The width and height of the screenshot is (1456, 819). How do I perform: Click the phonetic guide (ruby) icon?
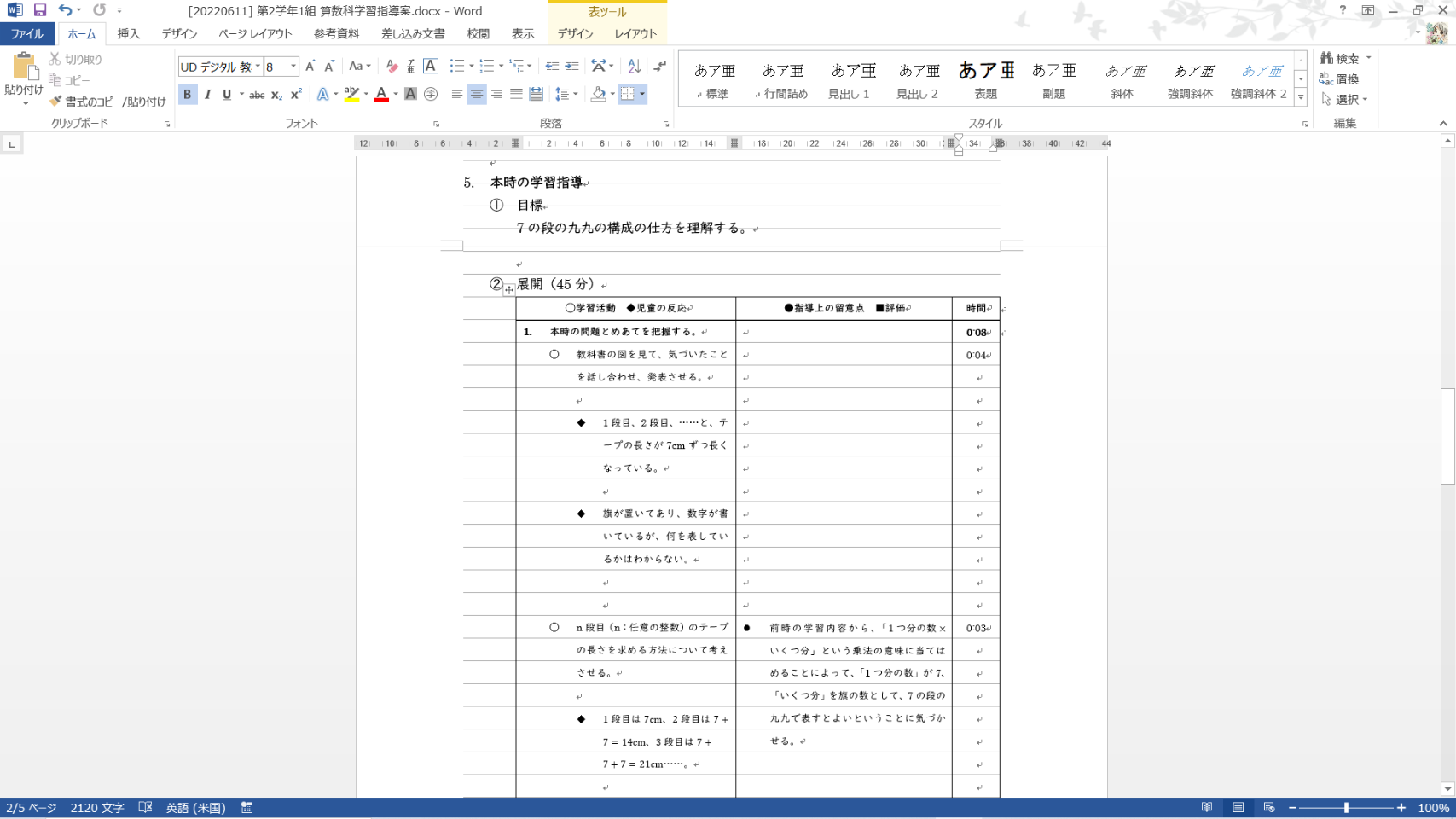click(x=411, y=66)
